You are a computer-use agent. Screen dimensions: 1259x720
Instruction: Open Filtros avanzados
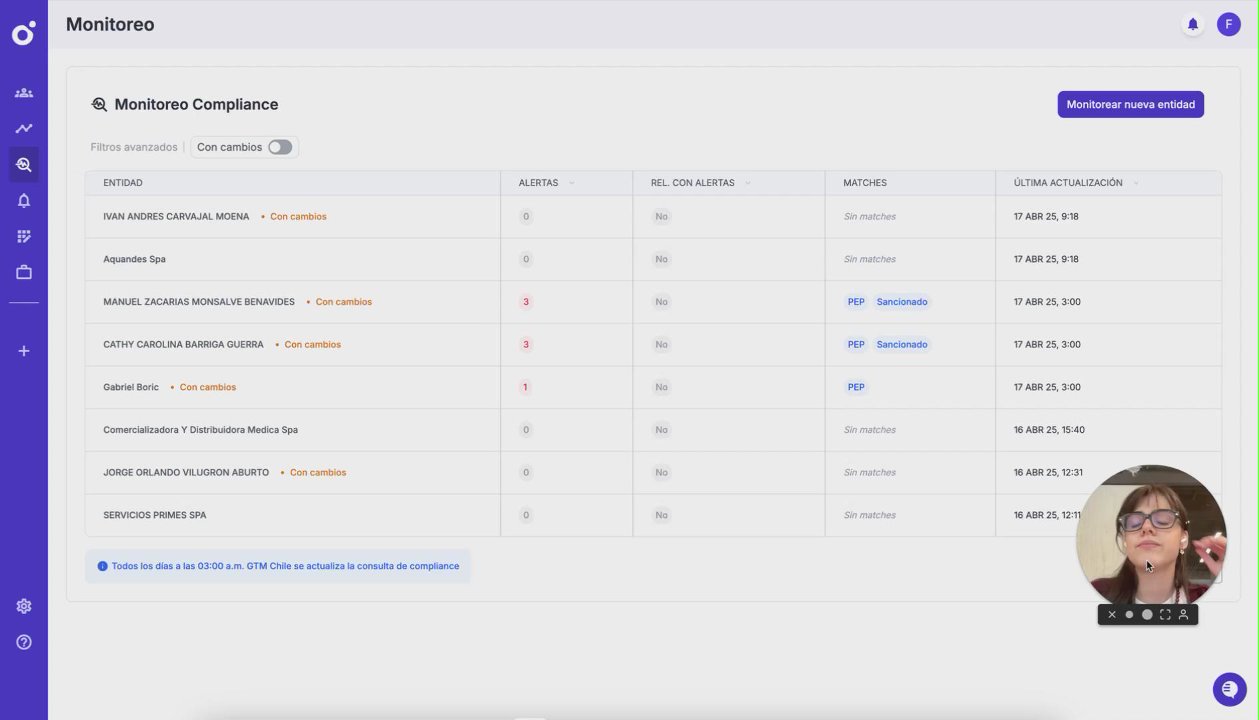pos(134,147)
